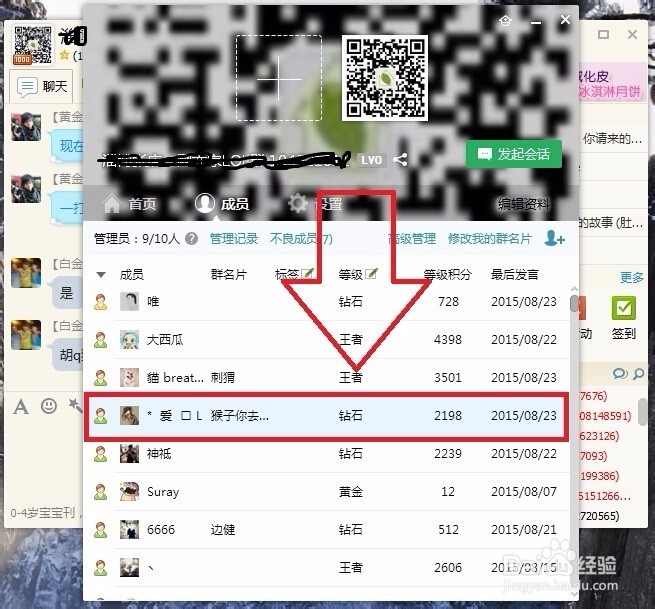Click the magic wand icon in chat toolbar
655x609 pixels.
point(76,406)
